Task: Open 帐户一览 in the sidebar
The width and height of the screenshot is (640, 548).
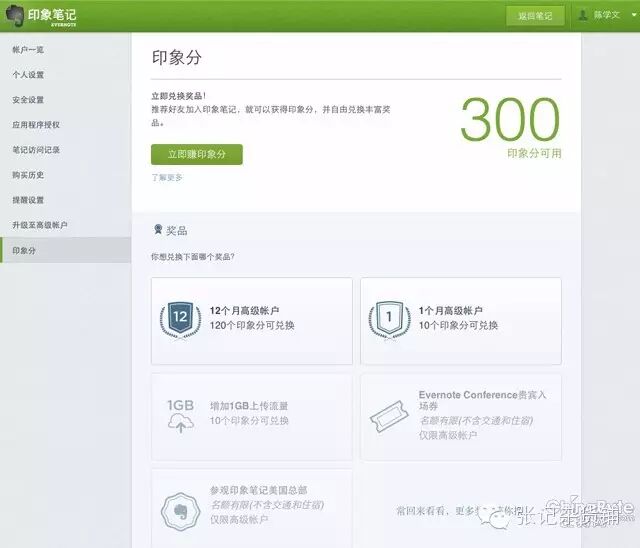Action: [28, 50]
